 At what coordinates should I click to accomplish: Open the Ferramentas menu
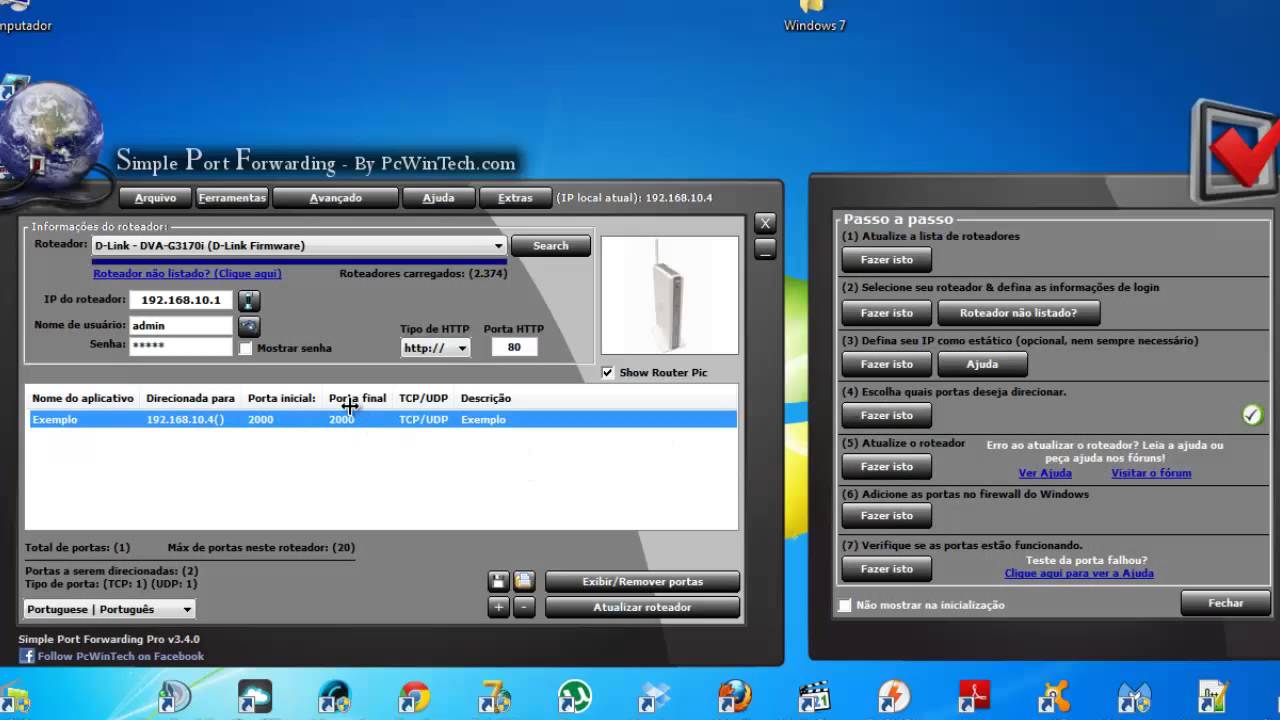tap(232, 198)
